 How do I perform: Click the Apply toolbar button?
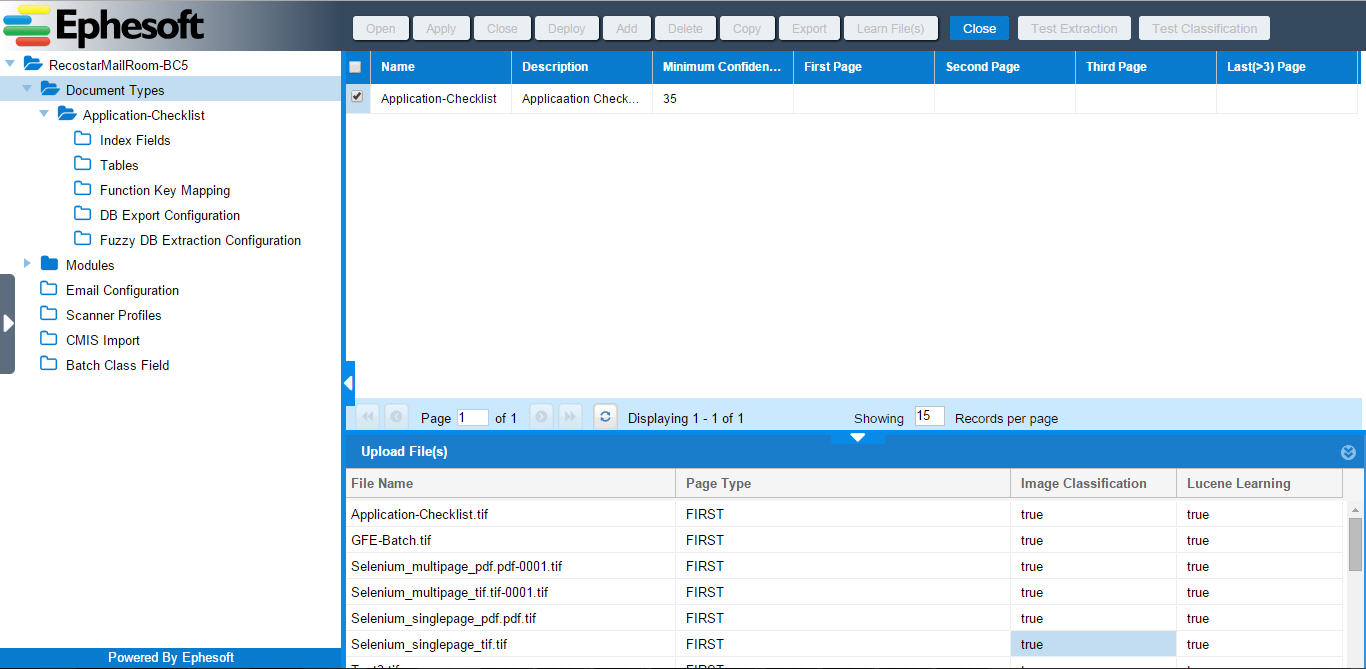pos(441,28)
